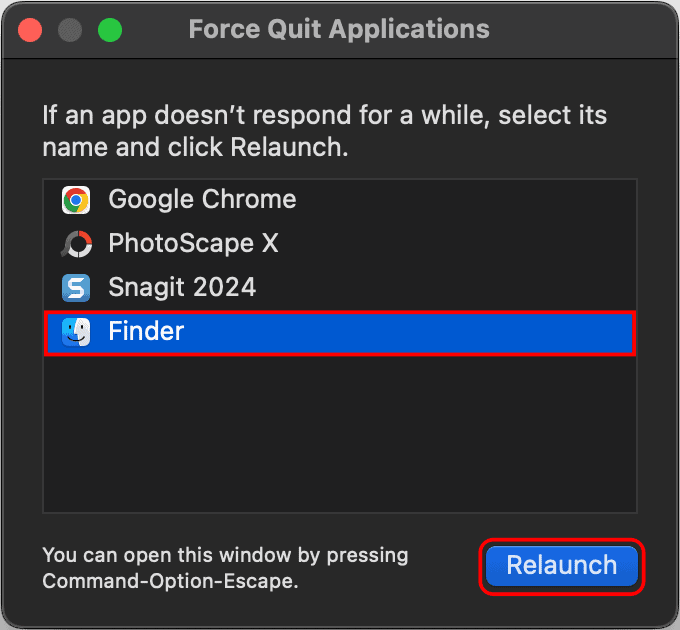
Task: Select the Snagit 2024 name label
Action: coord(182,288)
